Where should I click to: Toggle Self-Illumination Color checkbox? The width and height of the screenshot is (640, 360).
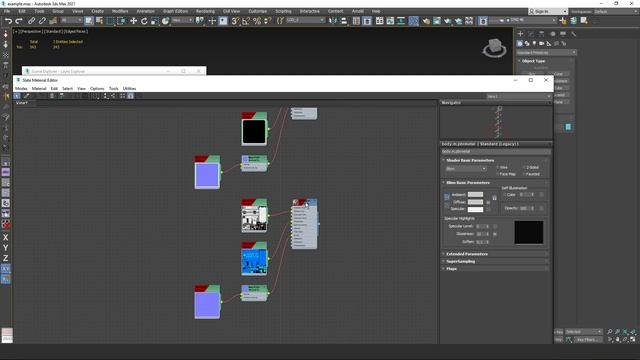pyautogui.click(x=504, y=195)
